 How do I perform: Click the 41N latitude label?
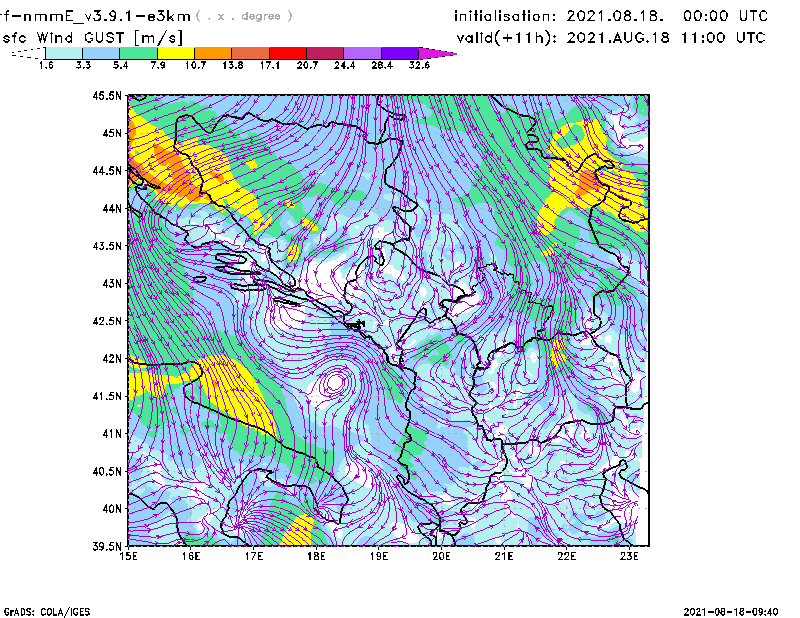coord(112,434)
